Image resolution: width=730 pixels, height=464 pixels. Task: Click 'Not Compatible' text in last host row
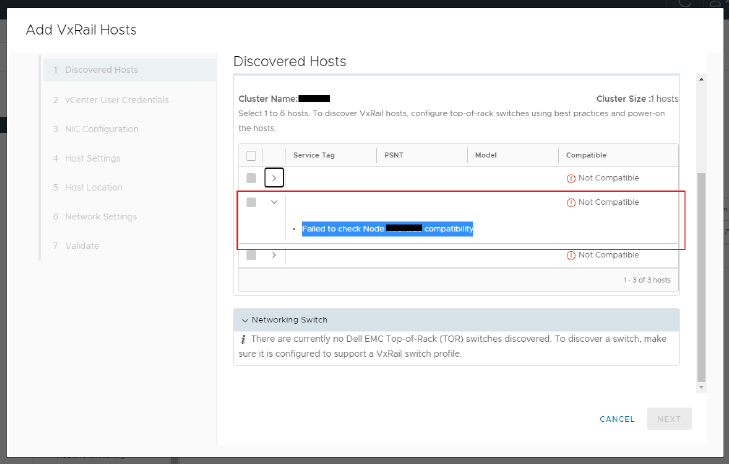pos(608,256)
